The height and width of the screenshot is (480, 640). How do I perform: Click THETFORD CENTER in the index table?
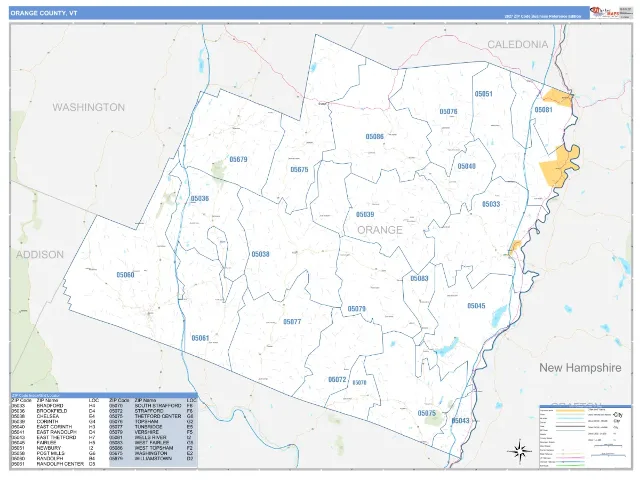click(x=158, y=416)
